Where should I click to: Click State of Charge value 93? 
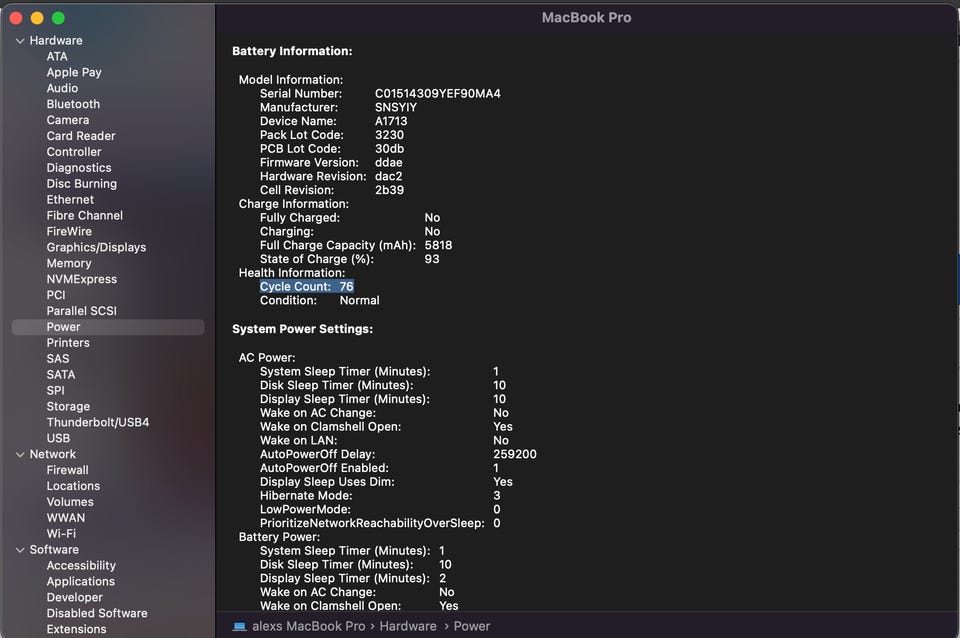(432, 259)
